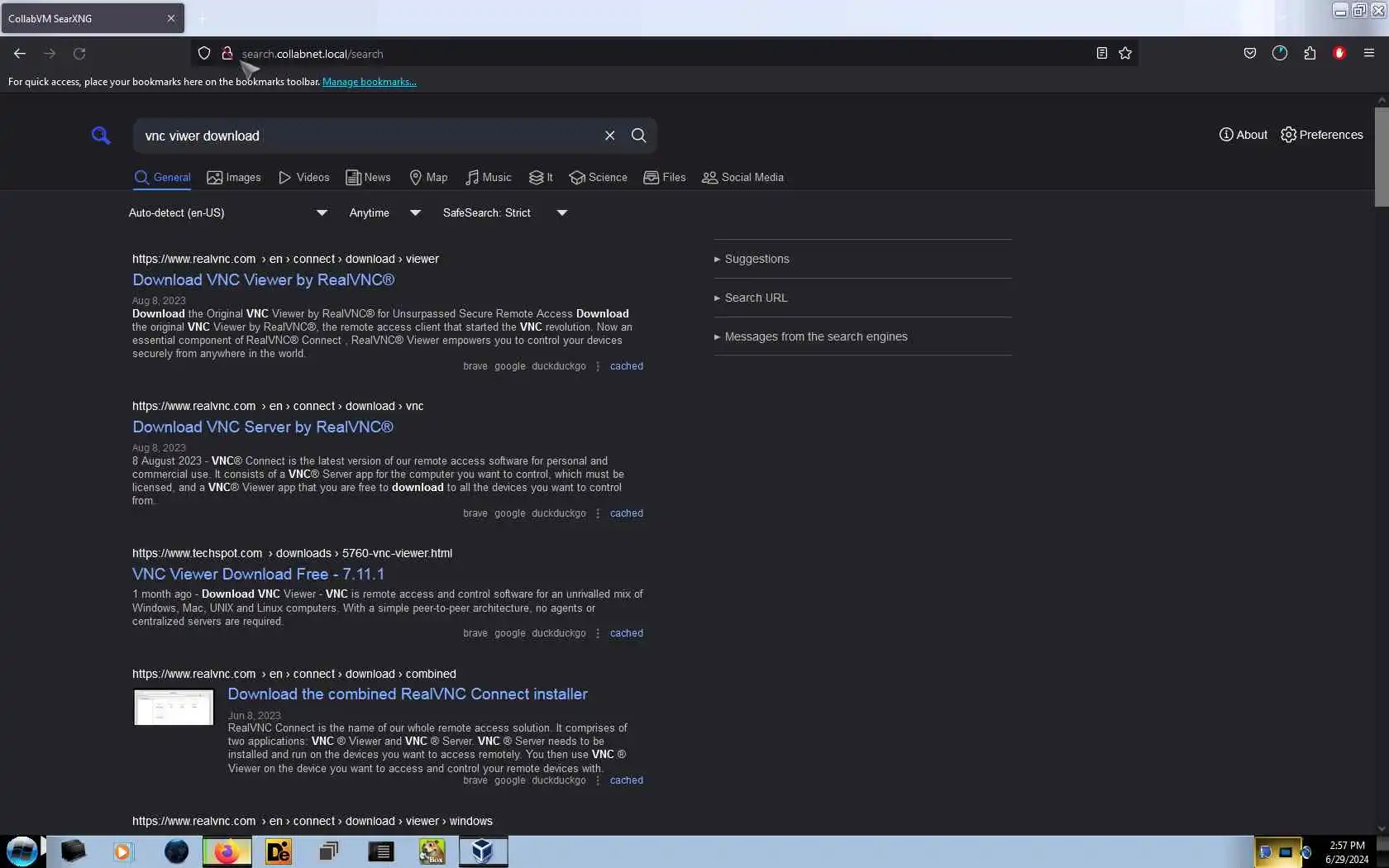1389x868 pixels.
Task: Open the language selector Auto-detect (en-US)
Action: click(228, 213)
